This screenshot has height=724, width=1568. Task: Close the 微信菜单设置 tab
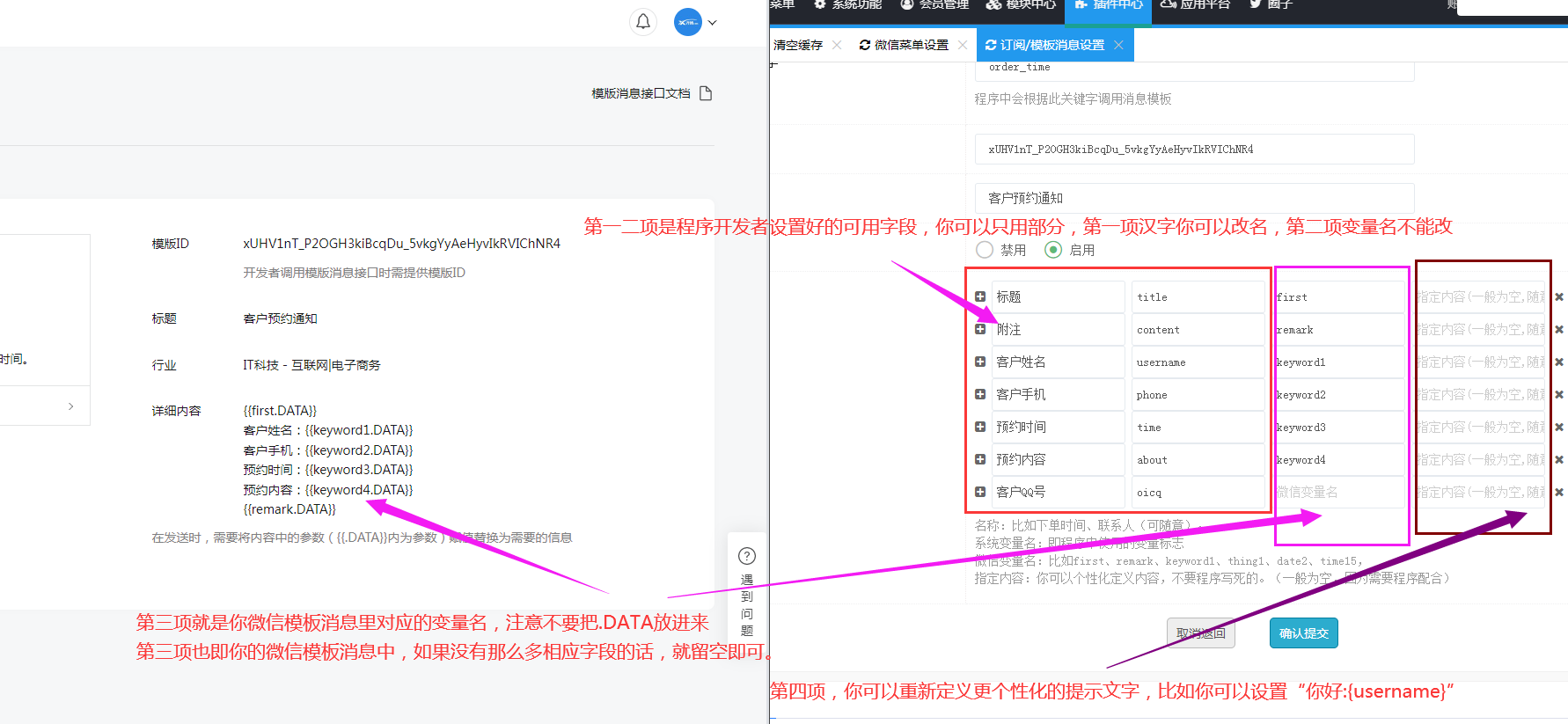coord(963,45)
